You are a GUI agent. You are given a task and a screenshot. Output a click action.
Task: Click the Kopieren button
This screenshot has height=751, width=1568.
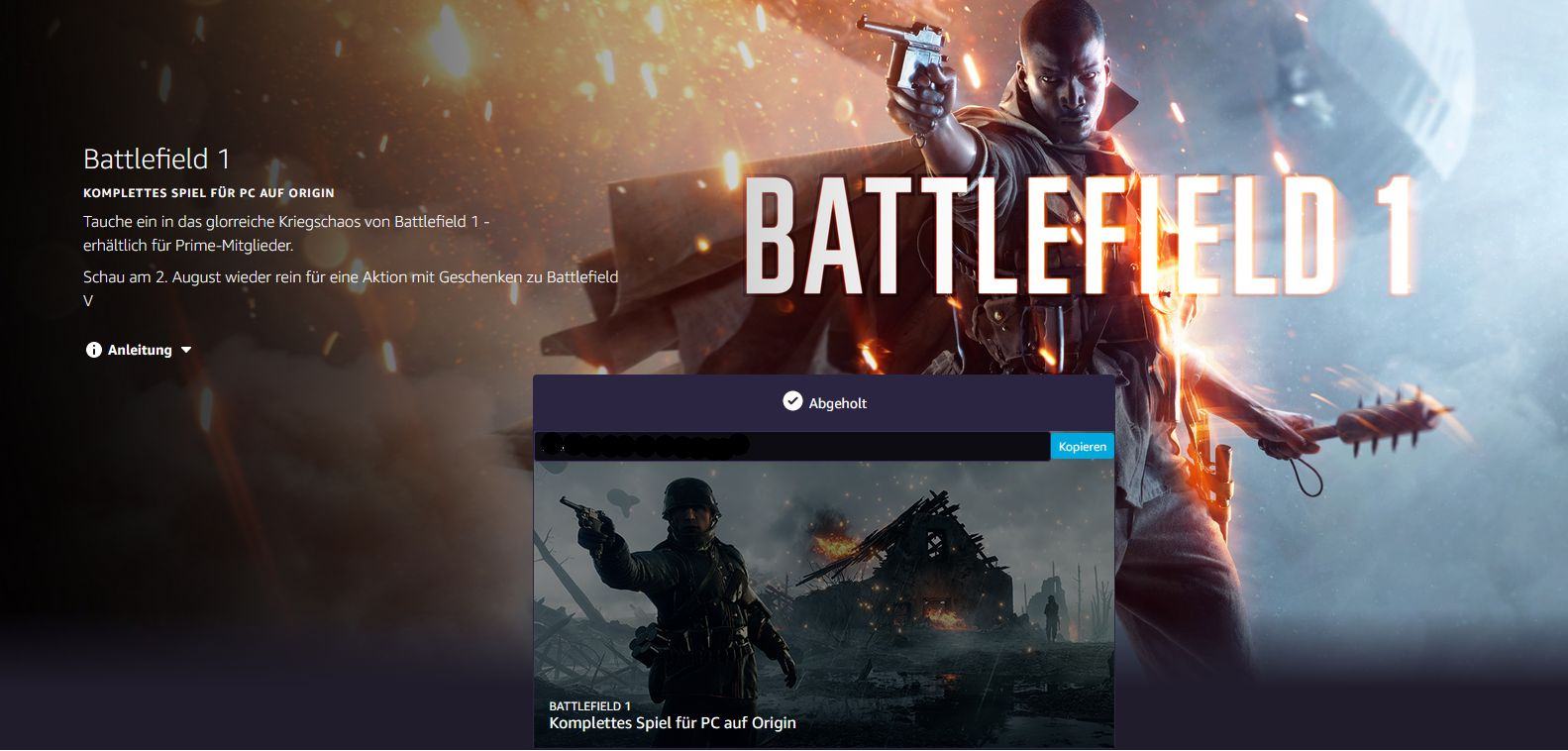(1082, 447)
